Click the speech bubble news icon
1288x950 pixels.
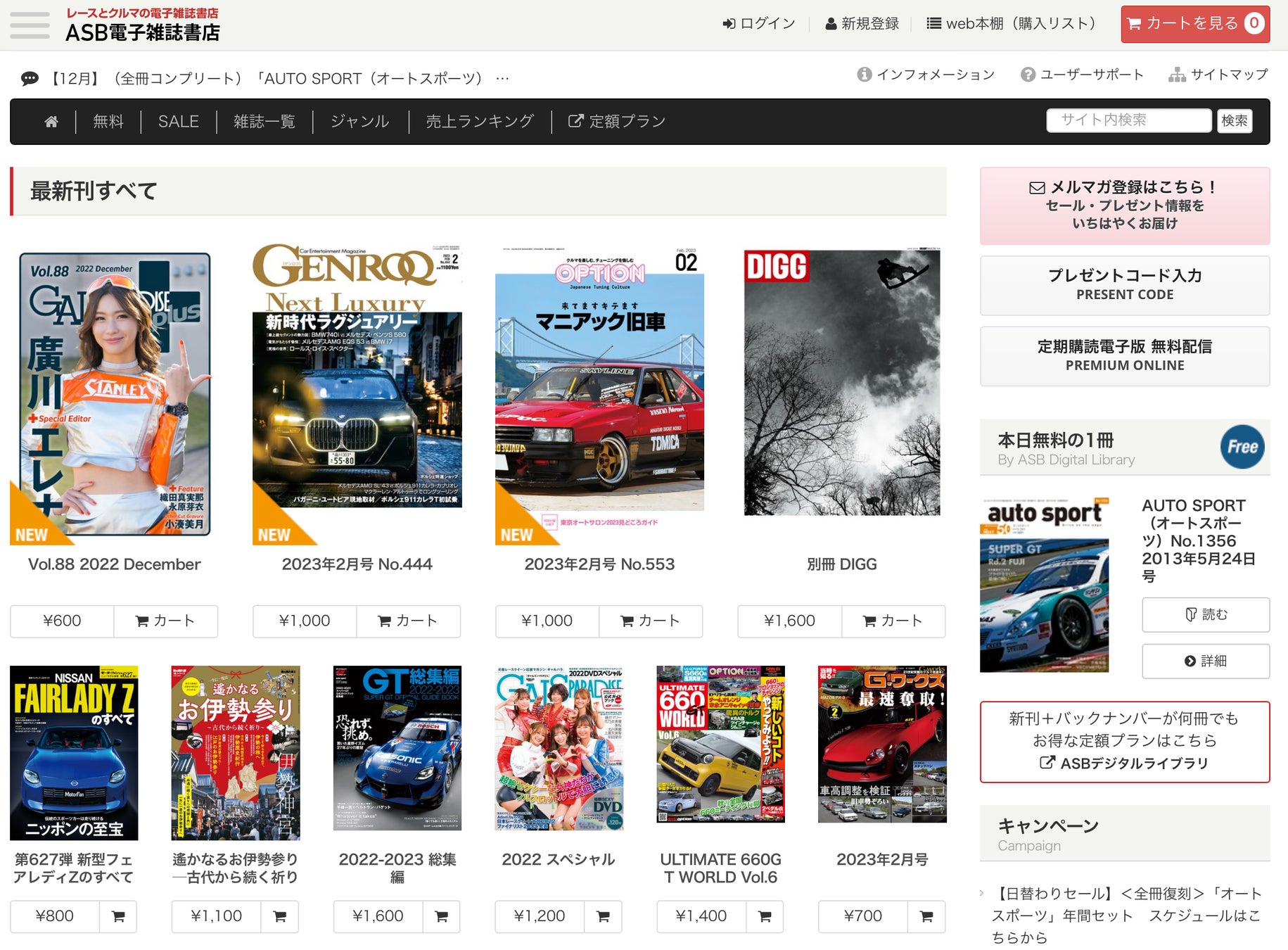[30, 79]
